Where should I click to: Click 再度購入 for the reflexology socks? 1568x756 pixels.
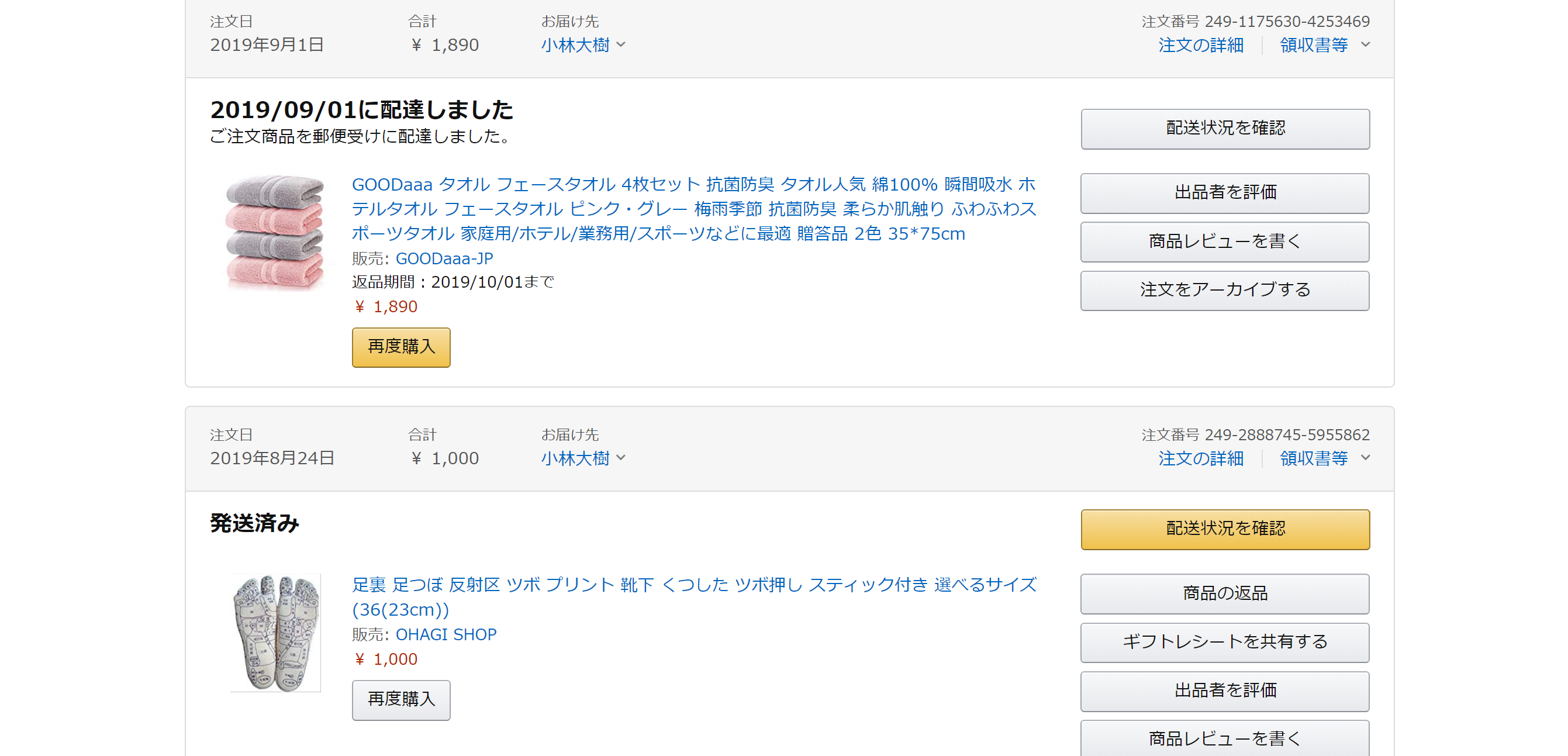point(401,700)
